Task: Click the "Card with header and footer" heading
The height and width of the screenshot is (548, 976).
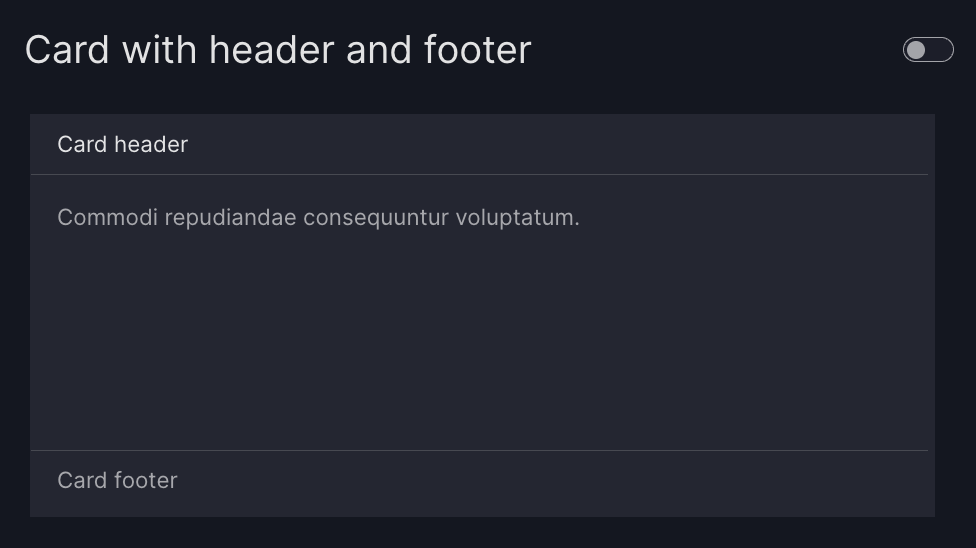Action: (x=277, y=50)
